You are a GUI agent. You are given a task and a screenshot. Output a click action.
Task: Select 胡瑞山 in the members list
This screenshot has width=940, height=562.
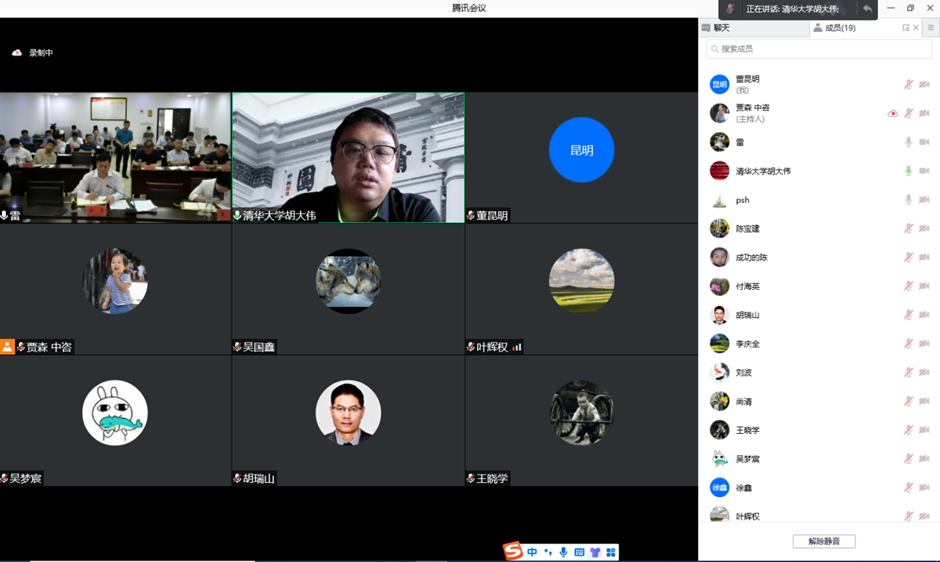click(x=748, y=315)
